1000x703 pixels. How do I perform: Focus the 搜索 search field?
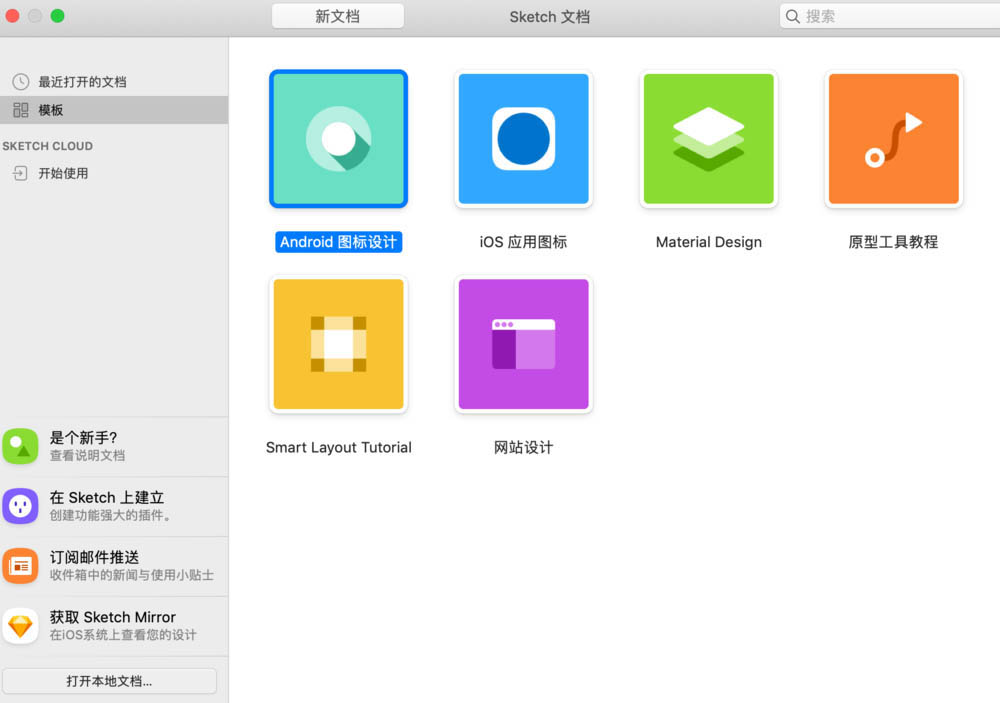pos(890,16)
